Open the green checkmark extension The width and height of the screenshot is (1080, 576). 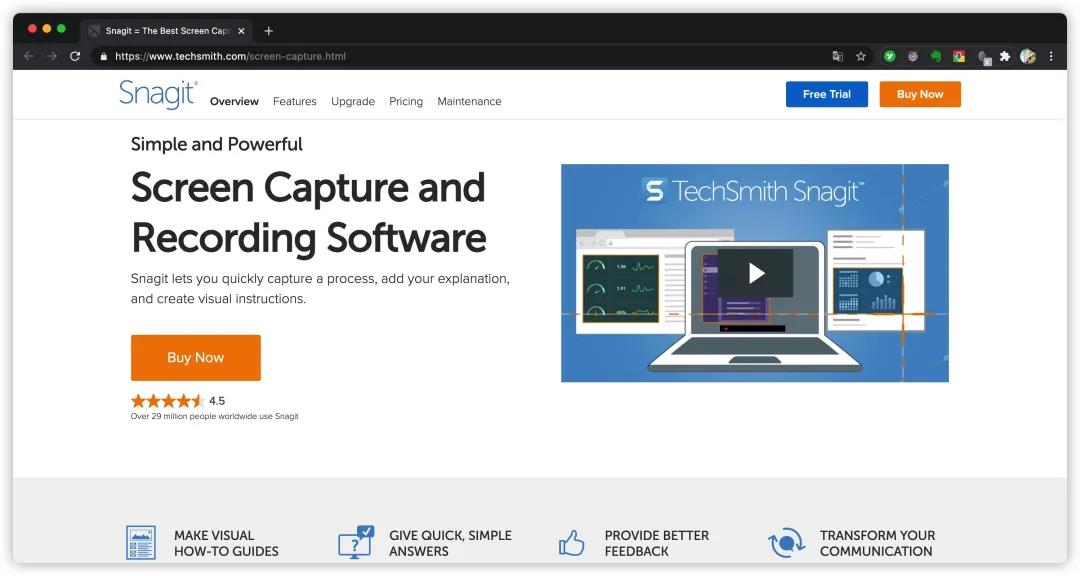890,56
